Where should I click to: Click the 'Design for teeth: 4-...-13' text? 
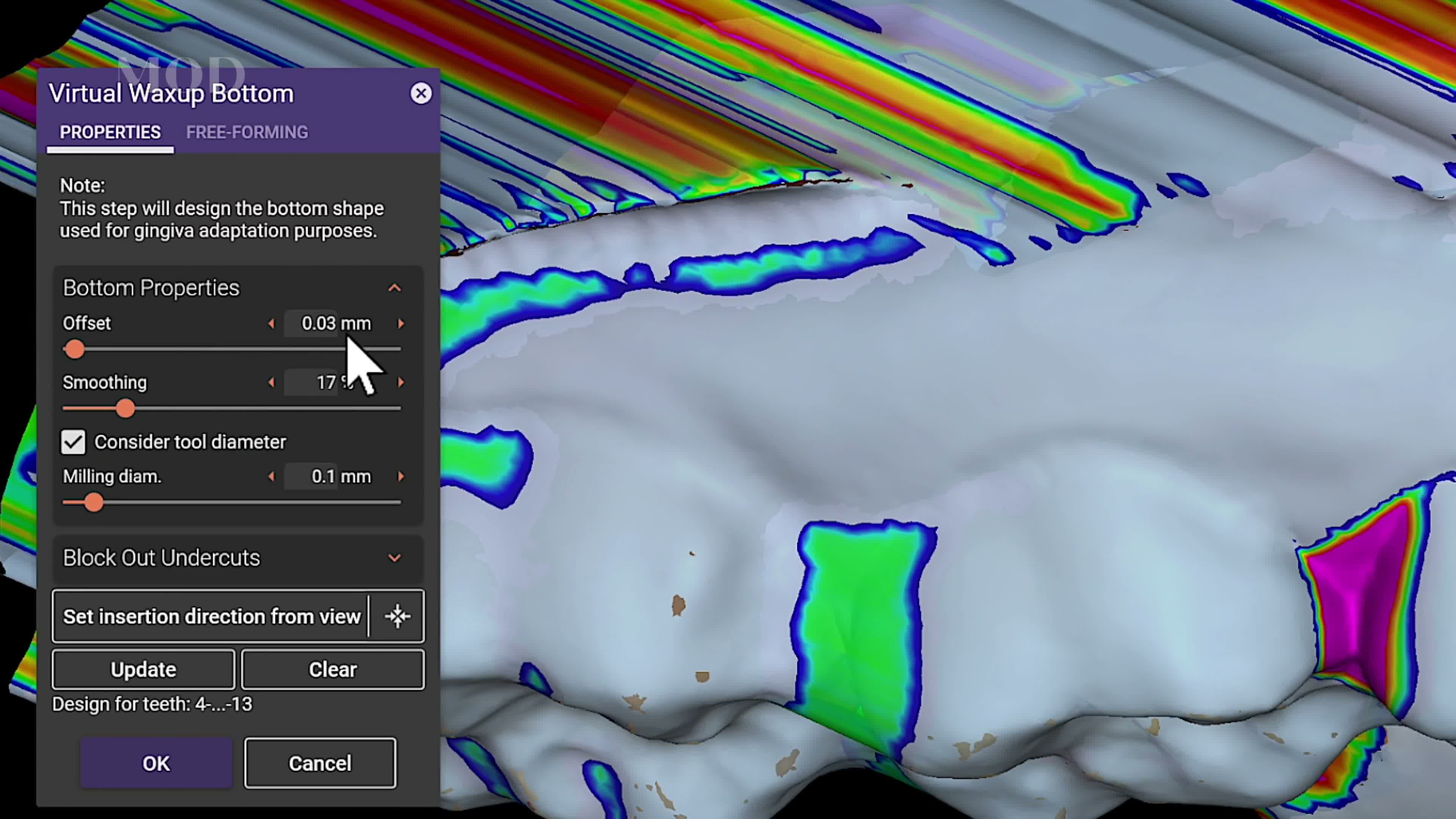click(x=152, y=704)
